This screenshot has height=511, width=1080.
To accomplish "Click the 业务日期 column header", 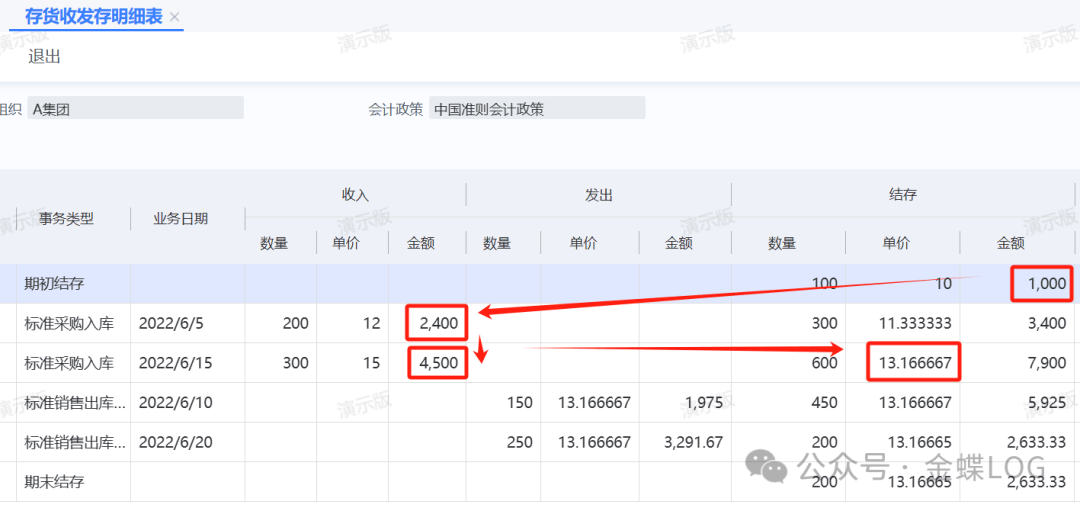I will (180, 219).
